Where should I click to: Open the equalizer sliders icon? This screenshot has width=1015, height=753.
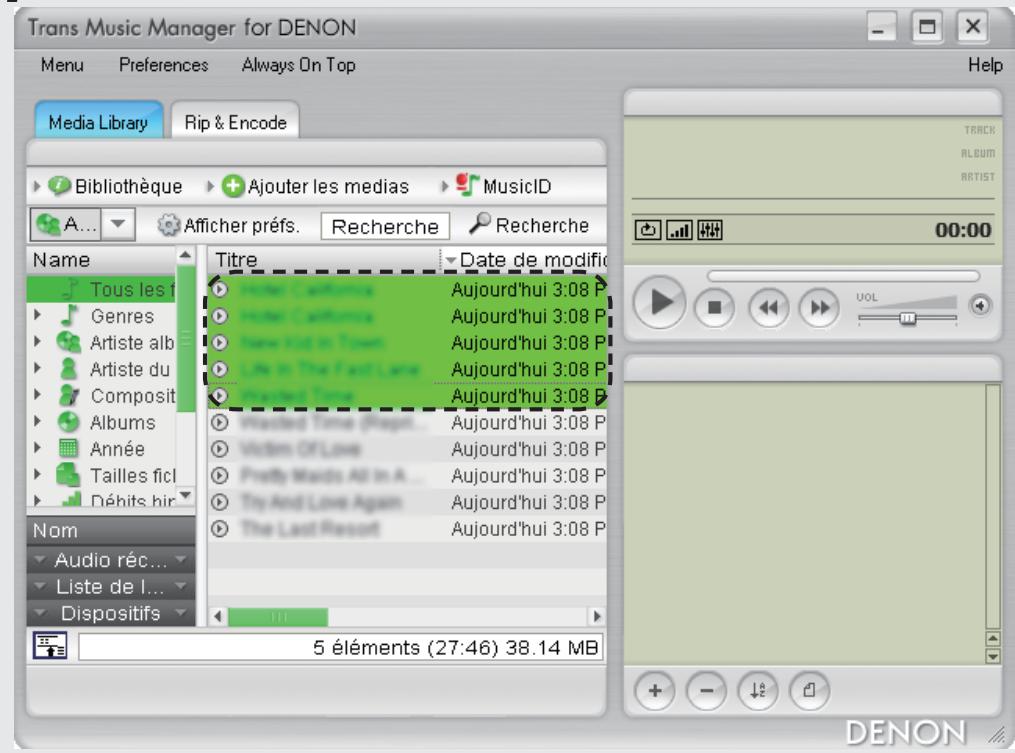710,230
